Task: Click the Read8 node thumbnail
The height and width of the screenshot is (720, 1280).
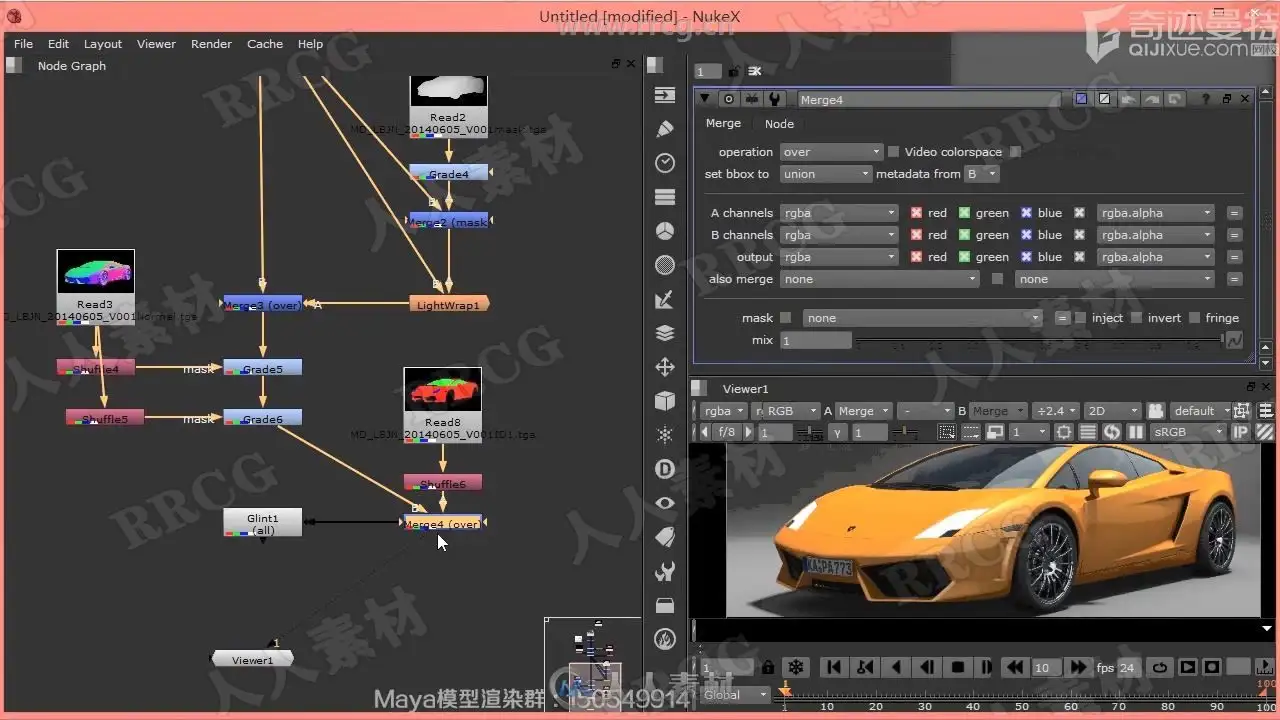Action: tap(443, 390)
